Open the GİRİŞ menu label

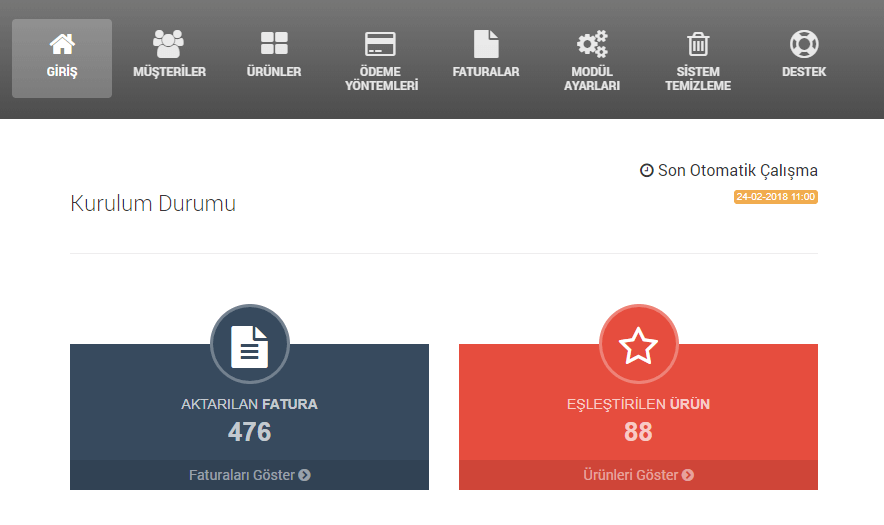pyautogui.click(x=62, y=72)
